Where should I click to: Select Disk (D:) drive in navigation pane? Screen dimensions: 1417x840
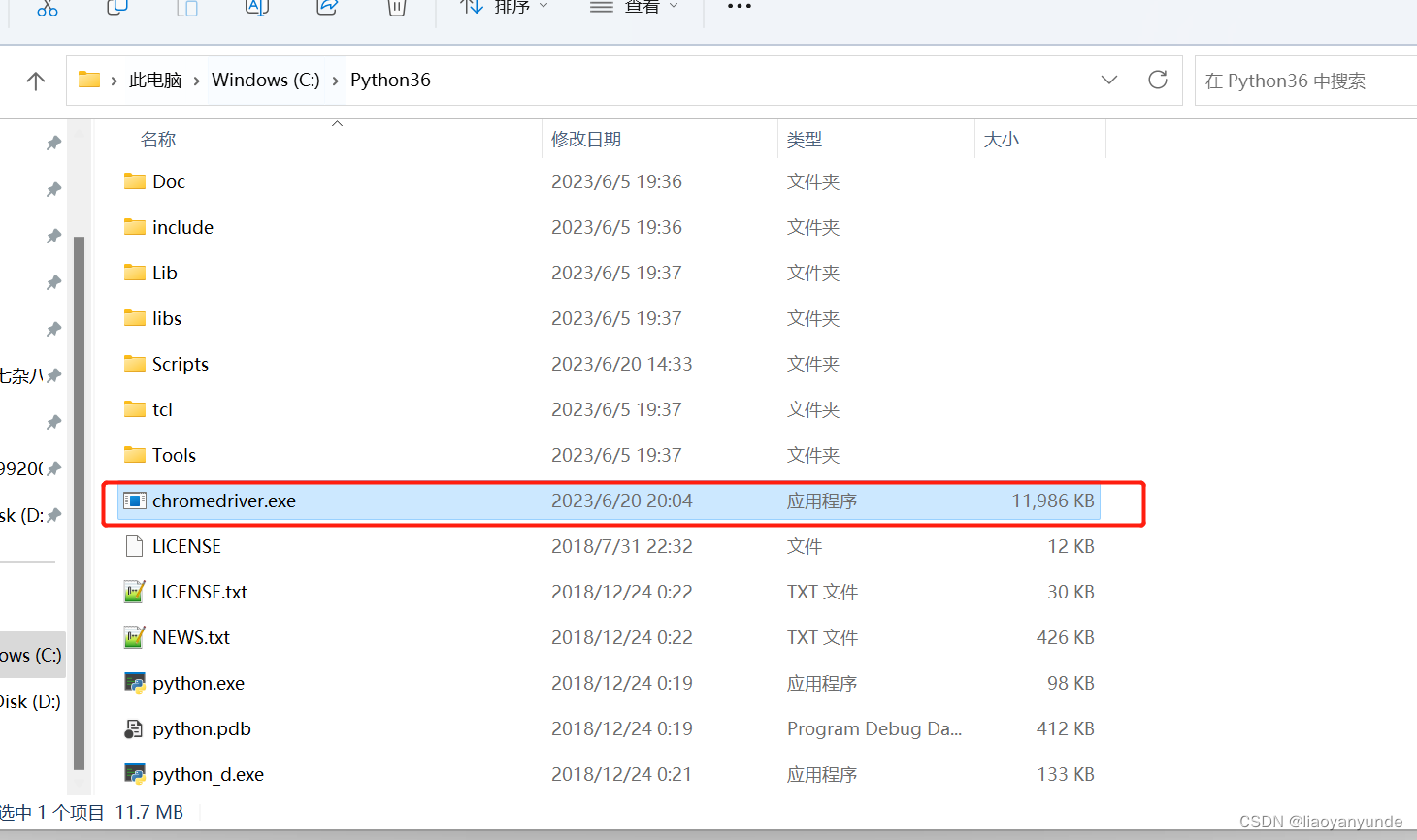[x=31, y=701]
